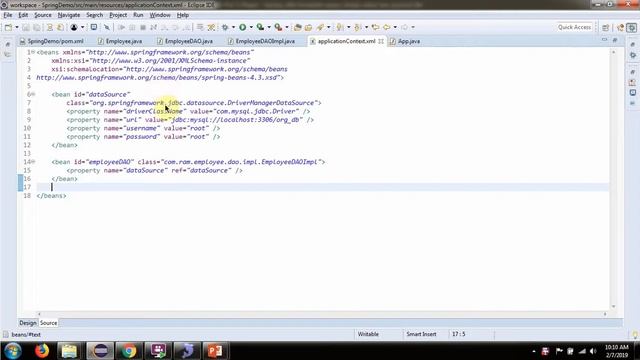Viewport: 640px width, 360px height.
Task: Open the External Tools dropdown arrow
Action: tap(287, 27)
